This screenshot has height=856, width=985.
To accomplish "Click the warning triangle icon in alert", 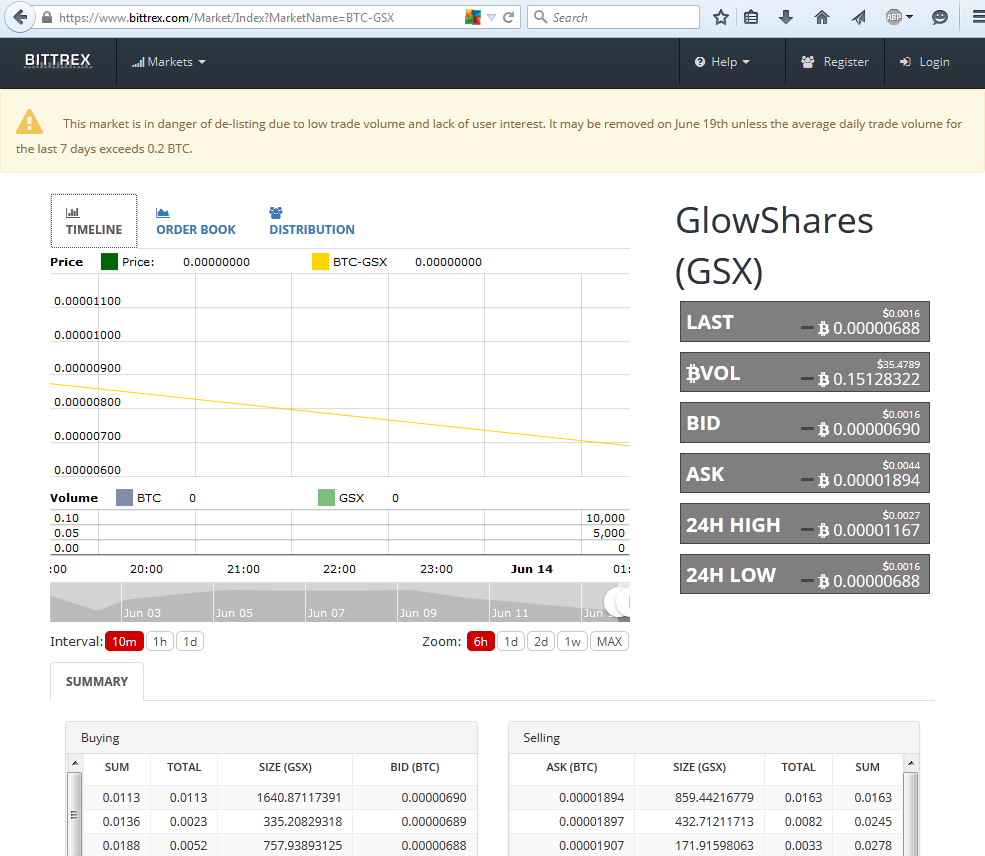I will pos(30,122).
